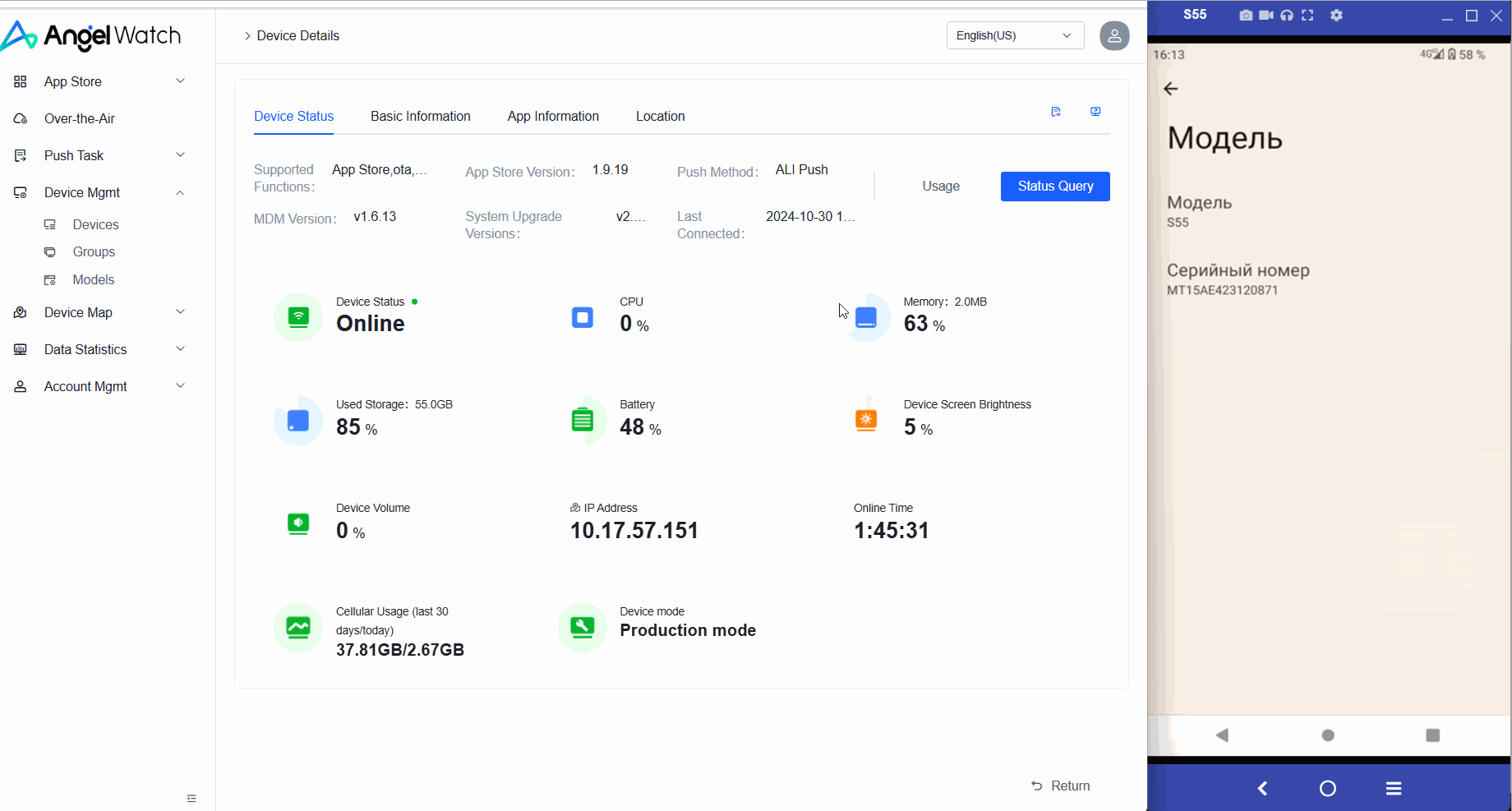
Task: Open the Location tab
Action: [x=660, y=116]
